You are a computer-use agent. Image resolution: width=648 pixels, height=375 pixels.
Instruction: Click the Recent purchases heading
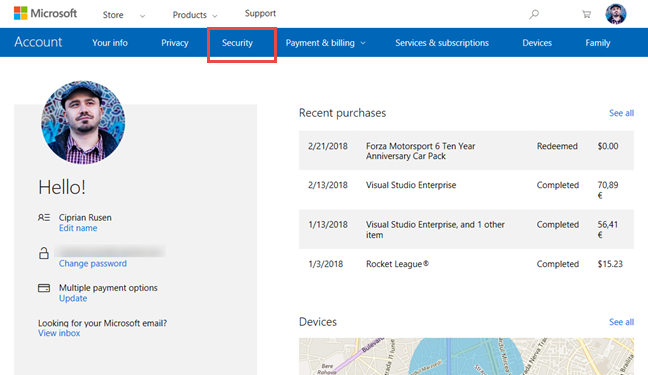343,113
